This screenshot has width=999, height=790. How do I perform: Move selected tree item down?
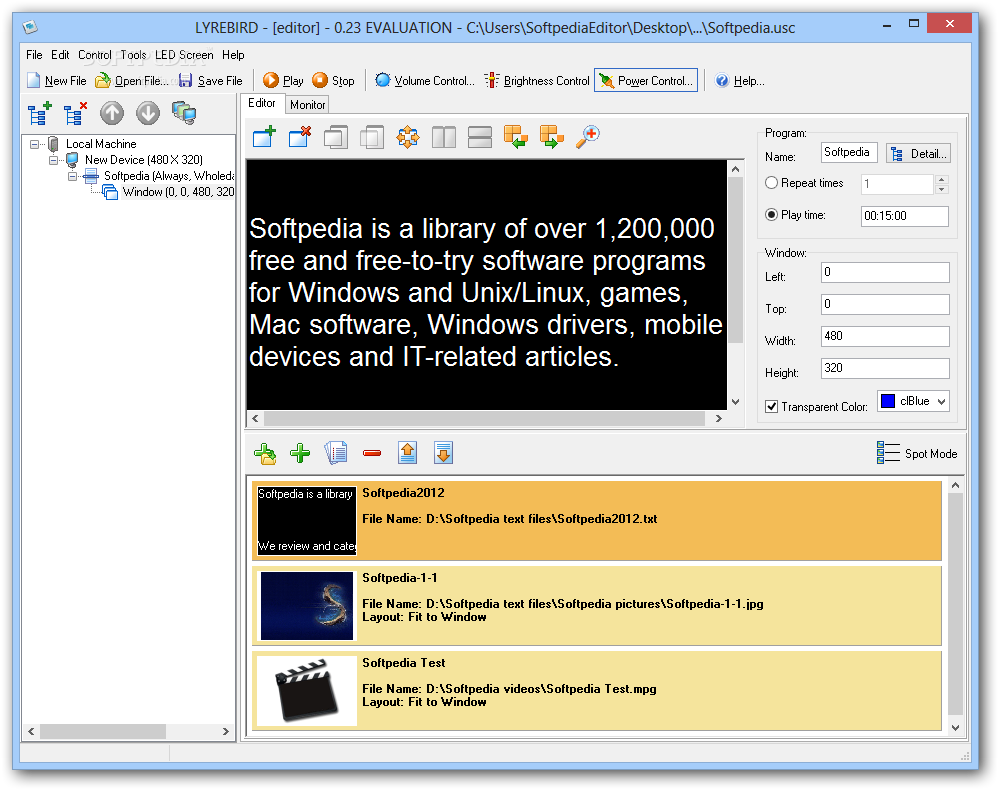pyautogui.click(x=148, y=113)
